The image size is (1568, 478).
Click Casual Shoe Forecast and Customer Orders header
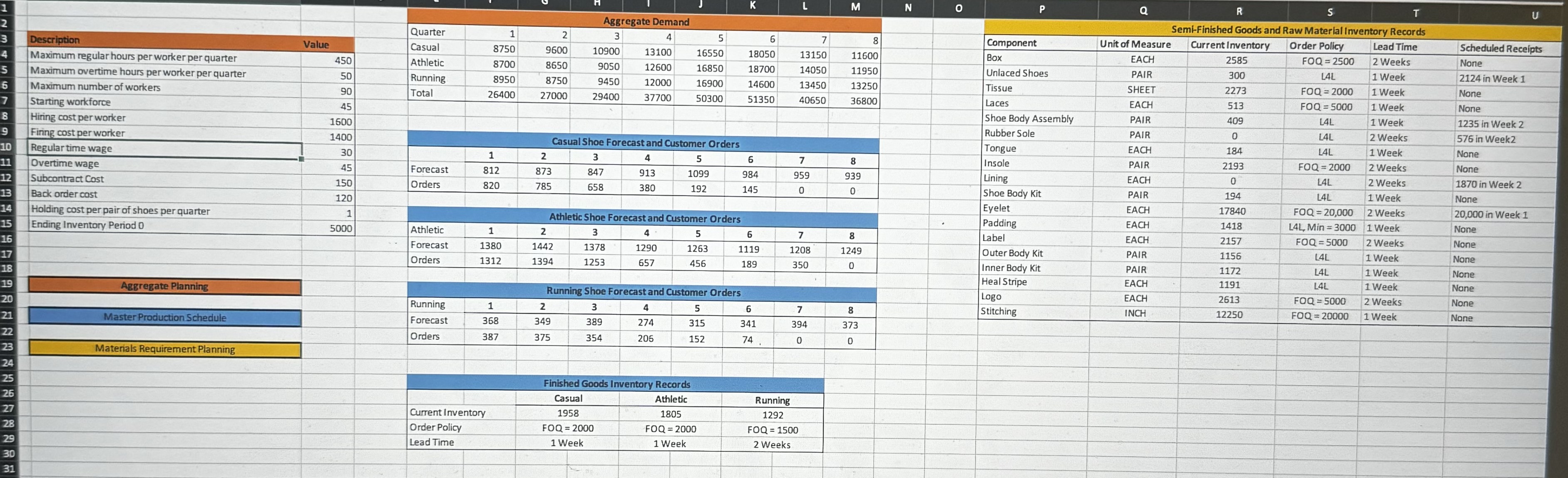[645, 143]
